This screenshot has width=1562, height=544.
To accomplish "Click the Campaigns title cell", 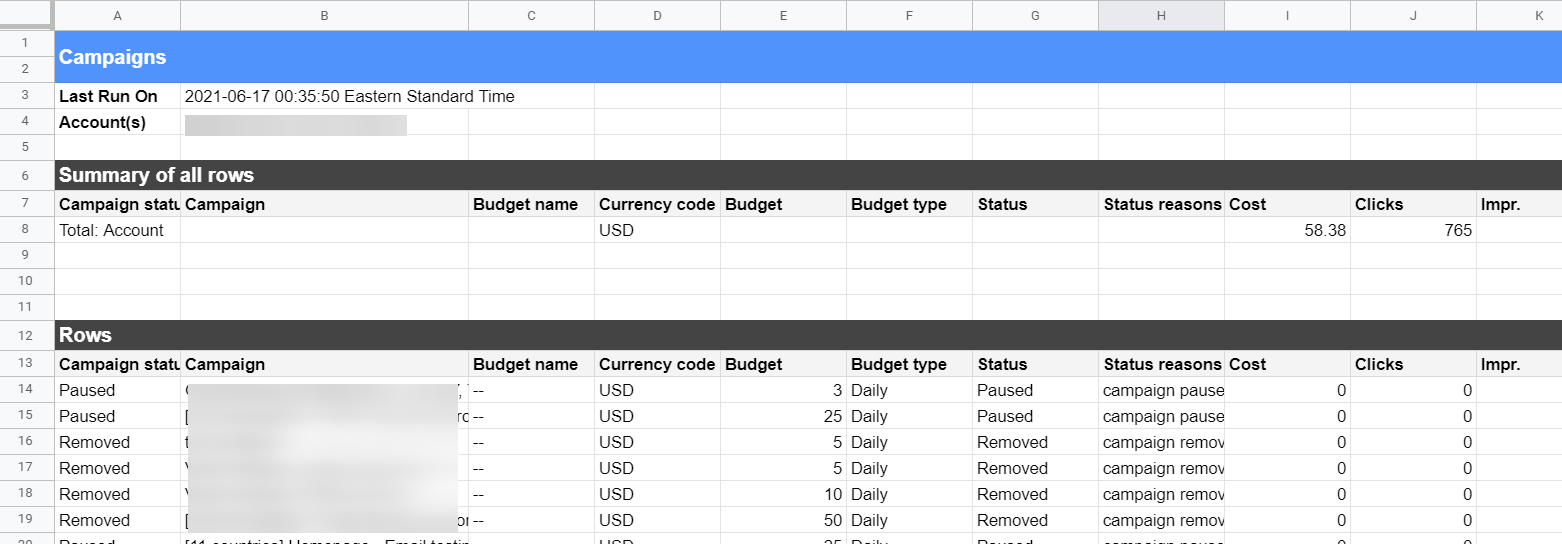I will click(112, 57).
